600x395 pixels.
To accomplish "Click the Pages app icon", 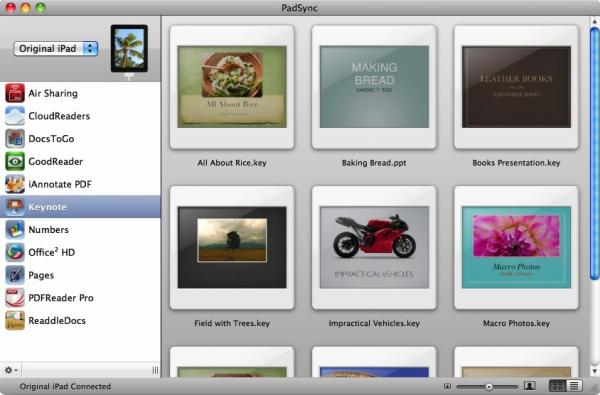I will pyautogui.click(x=15, y=275).
